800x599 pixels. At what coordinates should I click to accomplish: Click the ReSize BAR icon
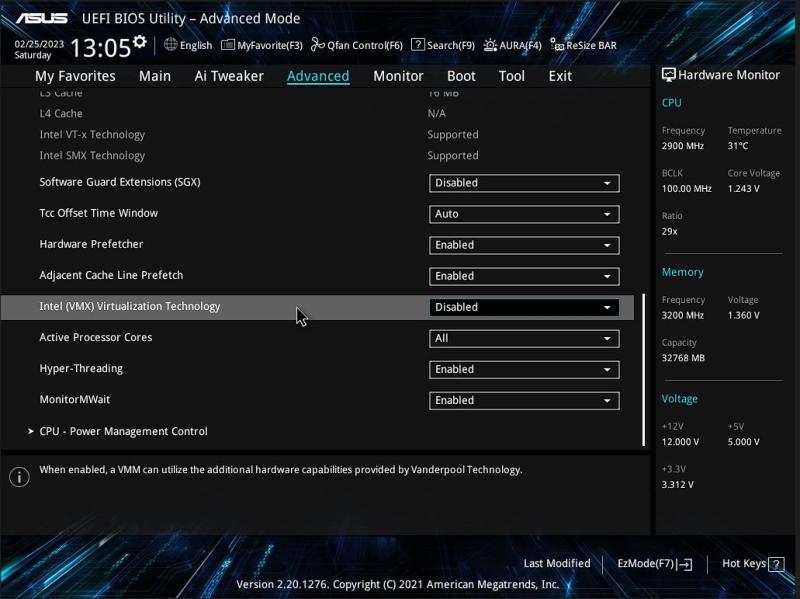point(557,45)
